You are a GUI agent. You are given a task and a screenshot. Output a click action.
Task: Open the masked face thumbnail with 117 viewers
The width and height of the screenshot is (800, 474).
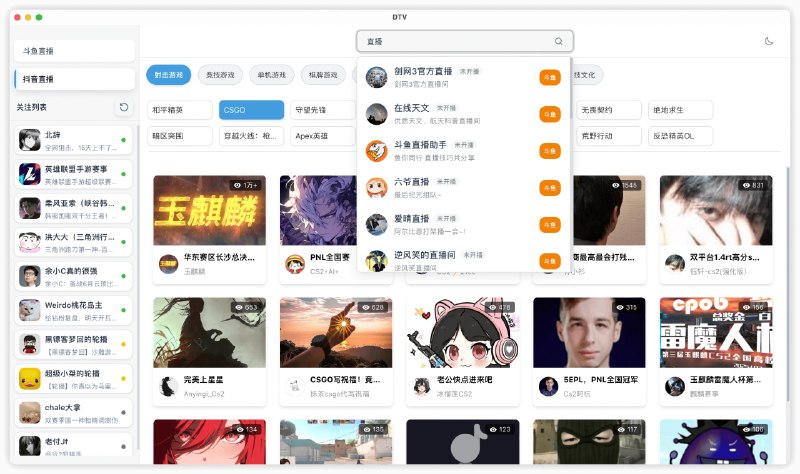pos(589,442)
